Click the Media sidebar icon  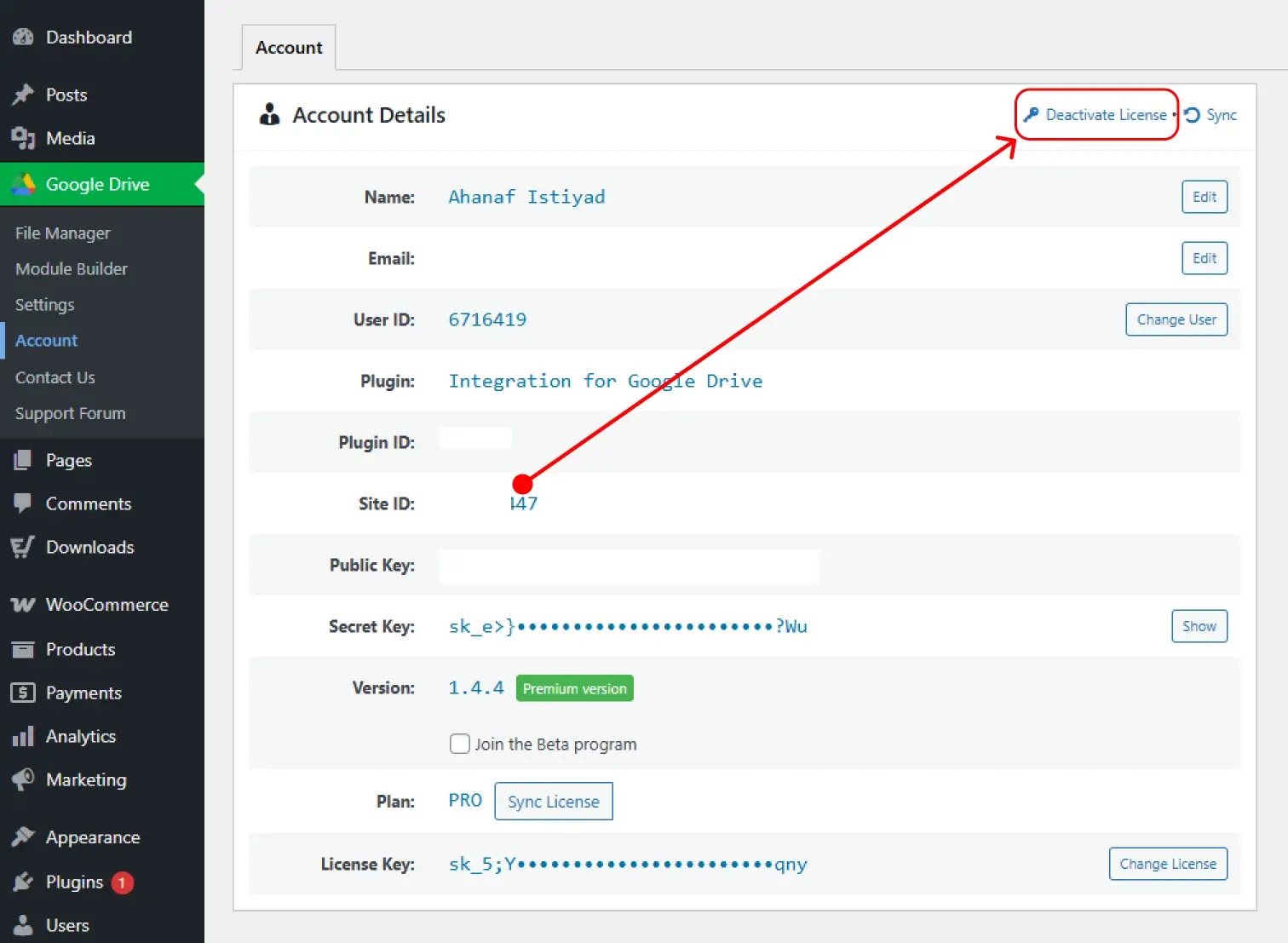23,138
